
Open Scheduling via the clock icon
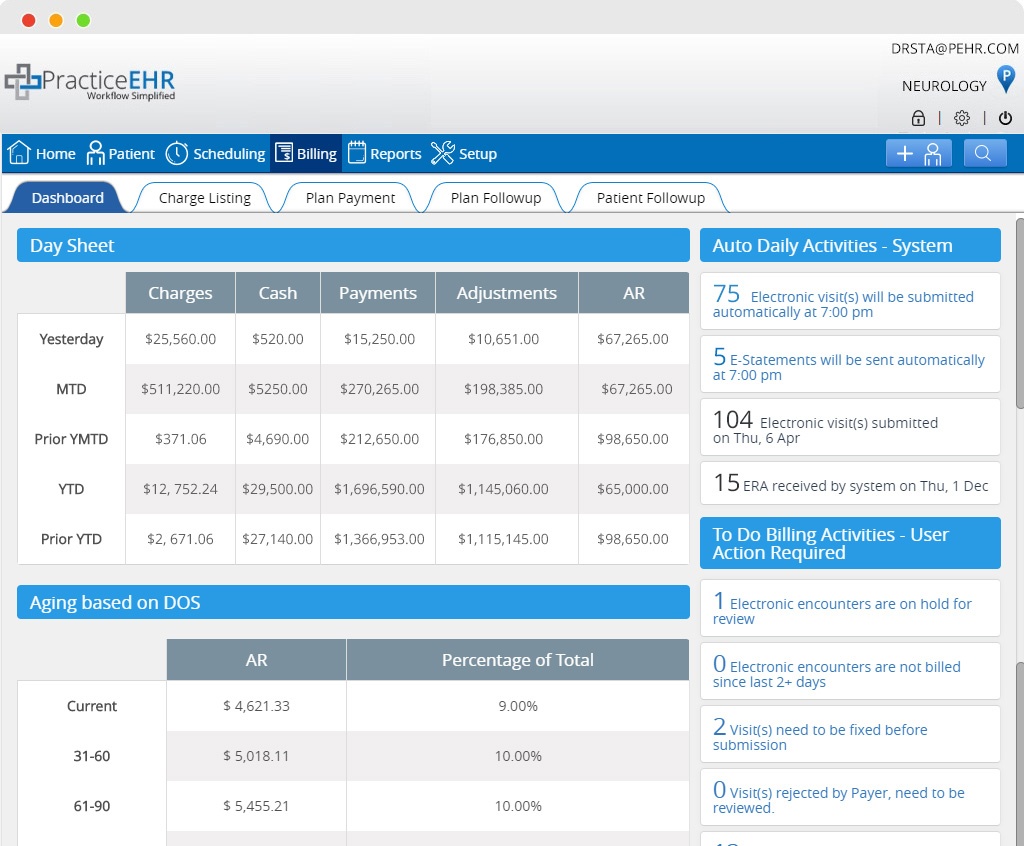177,153
